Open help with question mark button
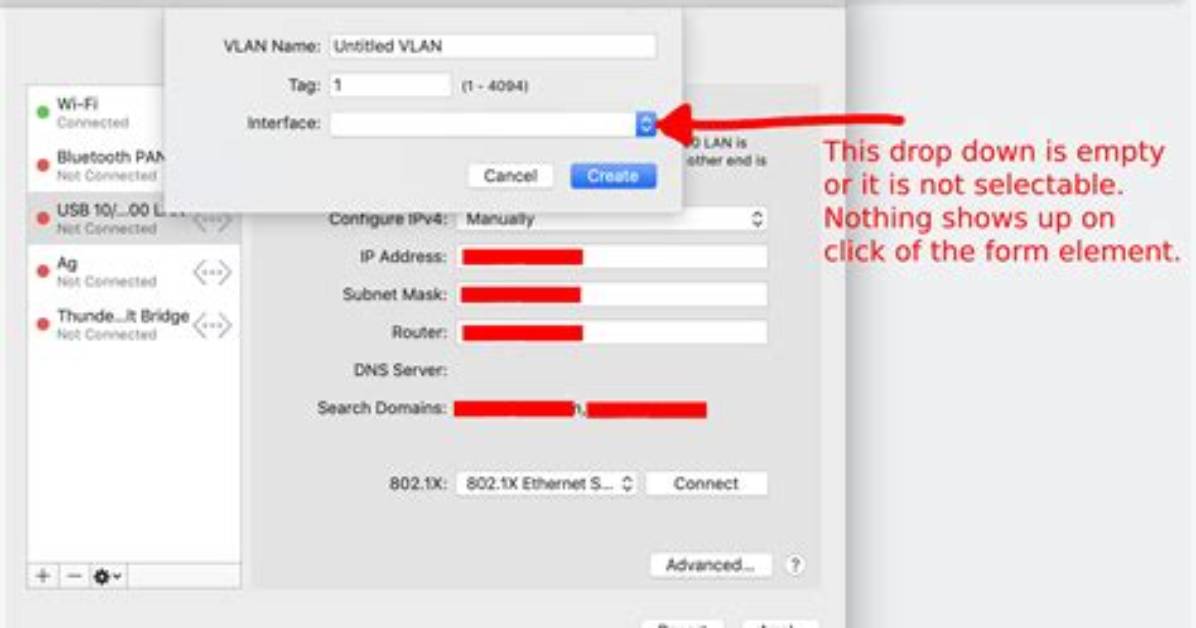This screenshot has width=1196, height=628. (795, 565)
